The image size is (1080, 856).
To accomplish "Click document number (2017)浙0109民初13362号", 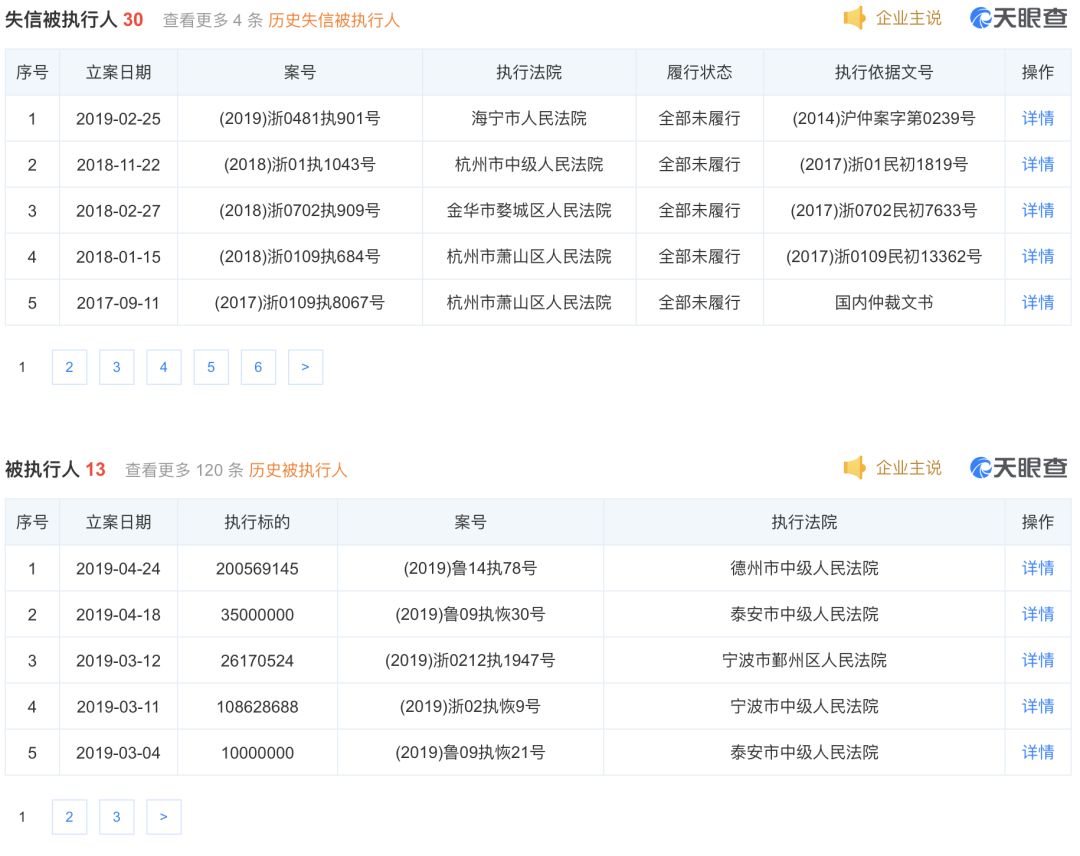I will (x=884, y=257).
